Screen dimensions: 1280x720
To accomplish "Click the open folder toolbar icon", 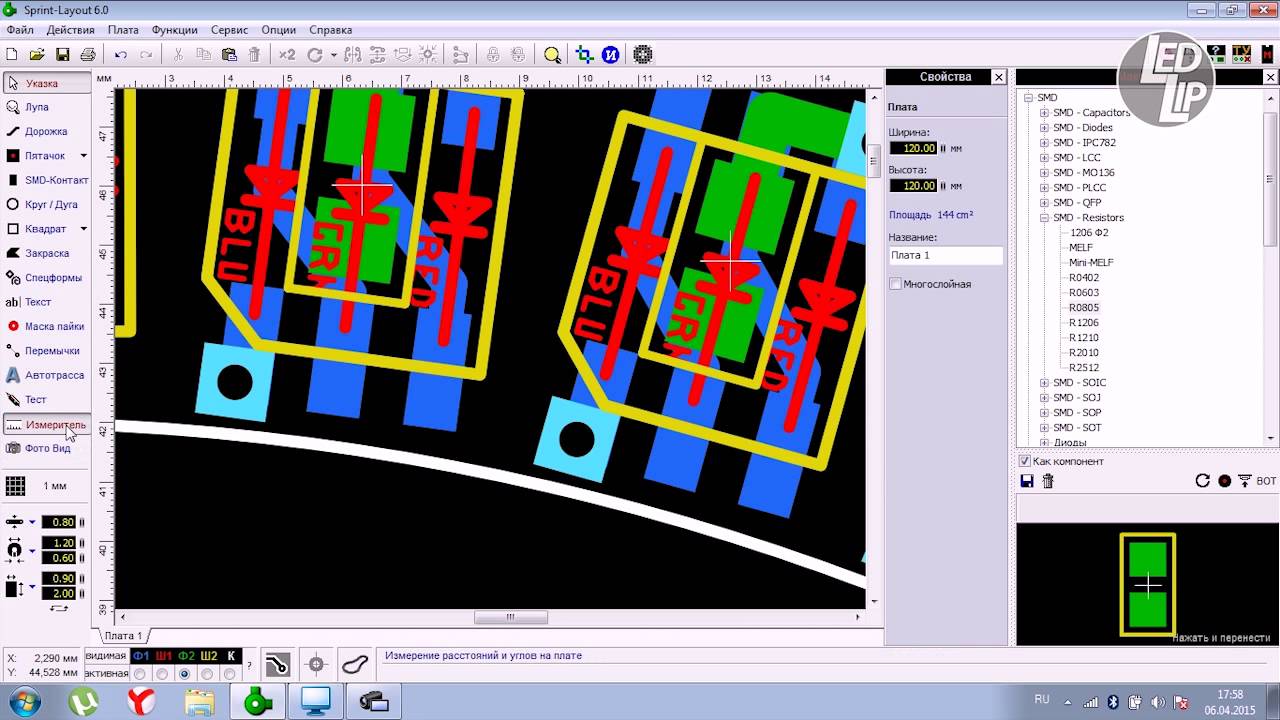I will click(37, 55).
